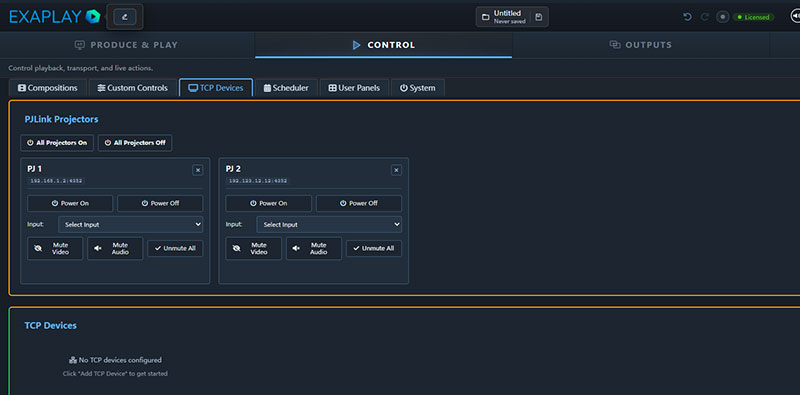800x395 pixels.
Task: Click the edit pencil button beside the logo
Action: click(x=125, y=17)
